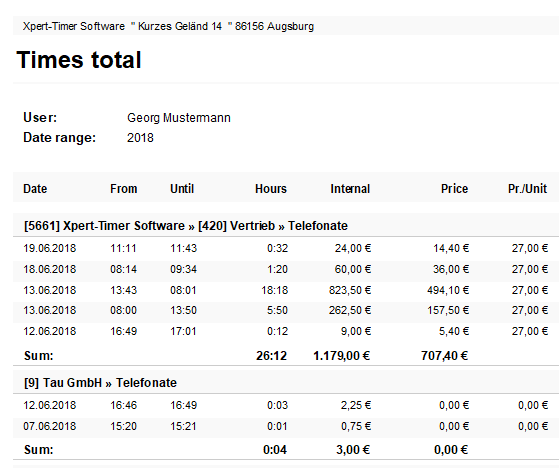Click the internal amount '0,75 €'
This screenshot has height=468, width=559.
(356, 426)
